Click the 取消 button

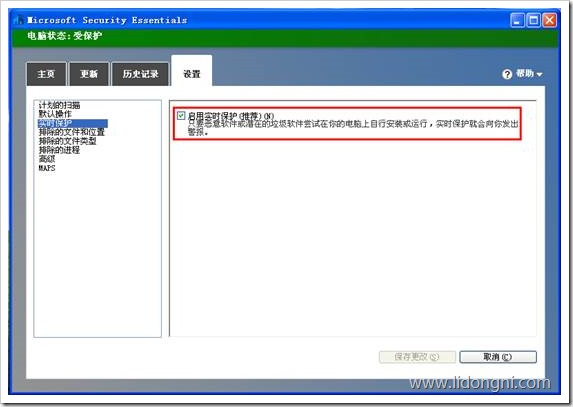point(498,357)
